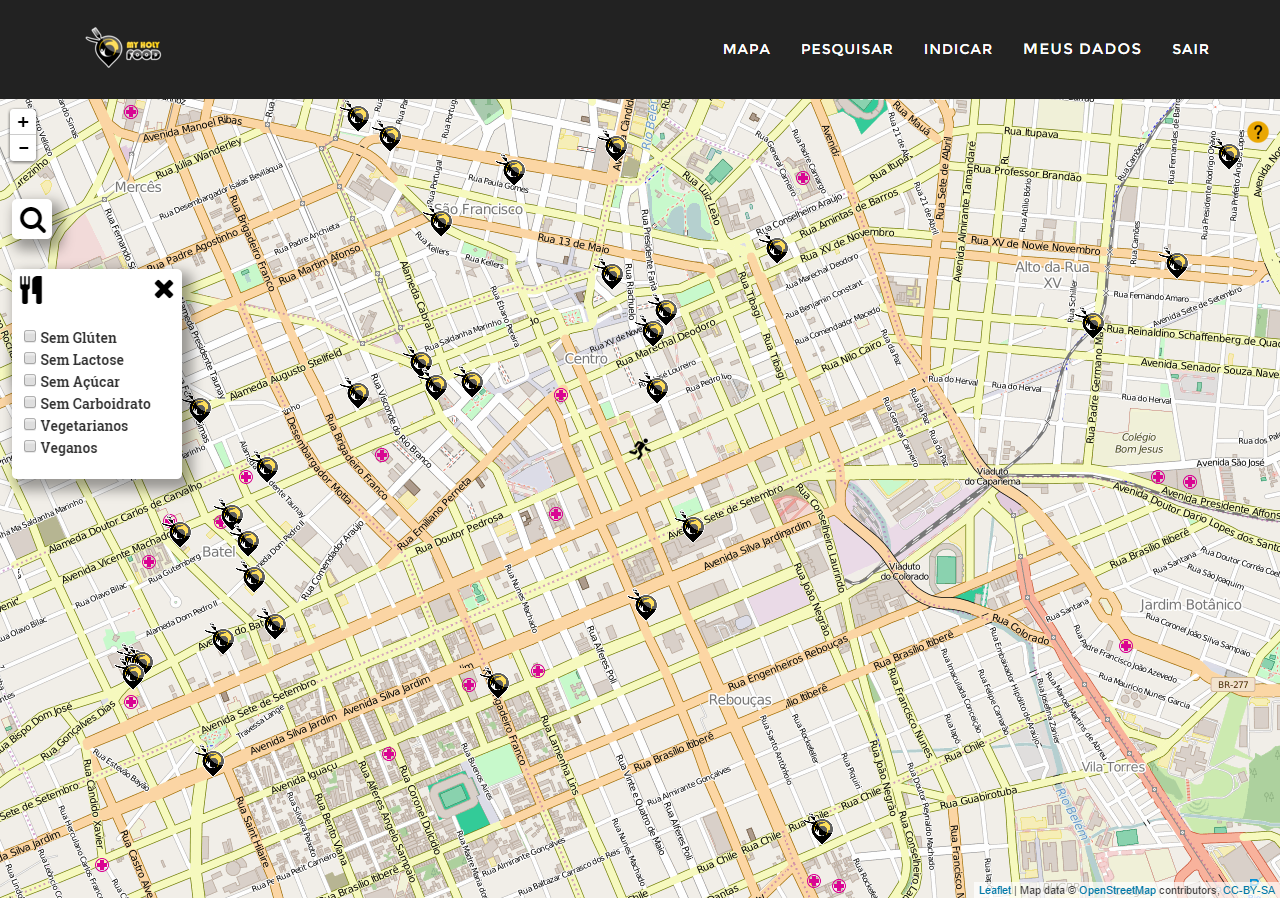
Task: Enable the Vegetarianos filter
Action: (30, 425)
